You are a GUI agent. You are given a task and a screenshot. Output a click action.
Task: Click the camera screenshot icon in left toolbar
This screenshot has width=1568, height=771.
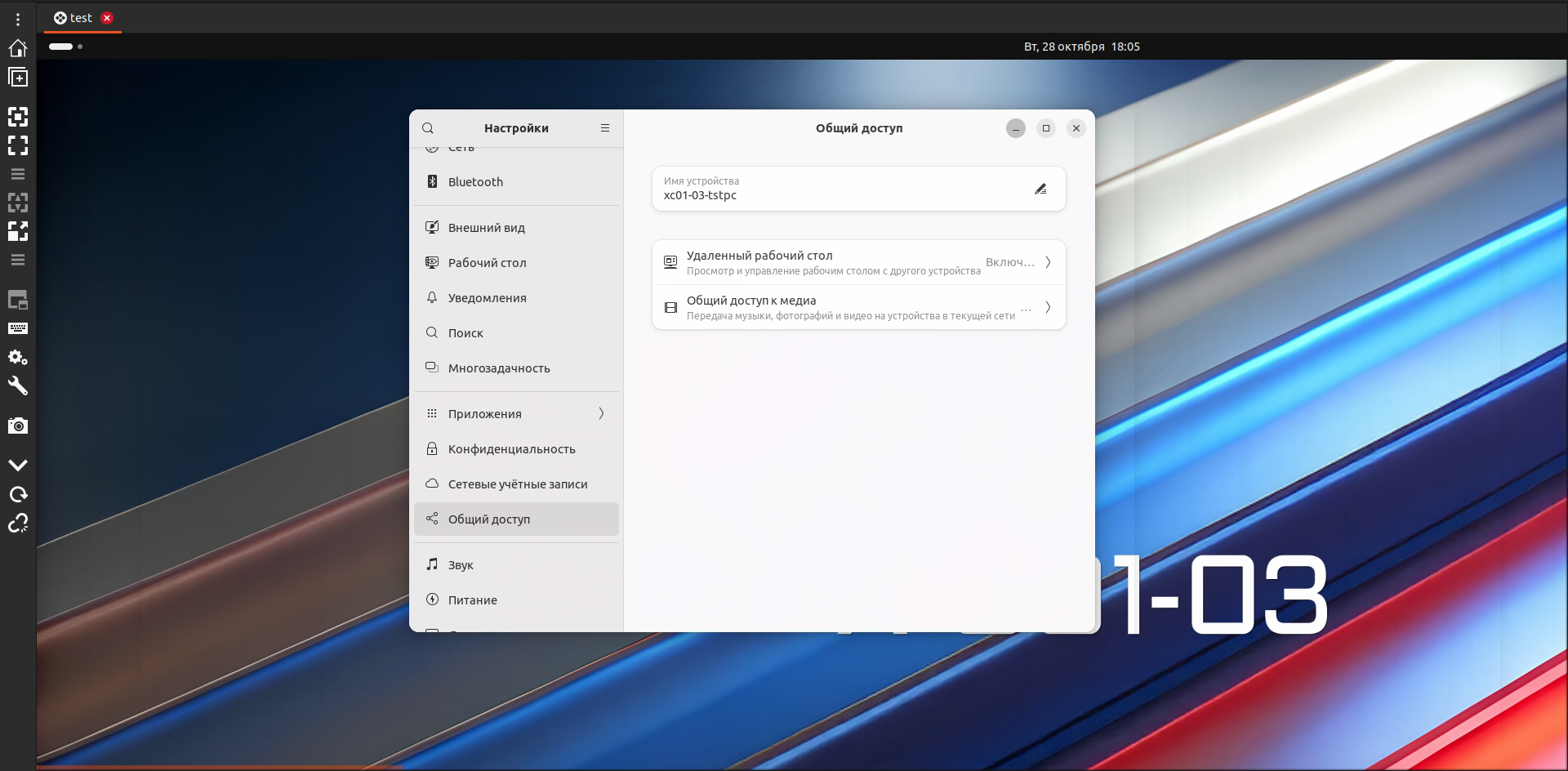[x=18, y=426]
